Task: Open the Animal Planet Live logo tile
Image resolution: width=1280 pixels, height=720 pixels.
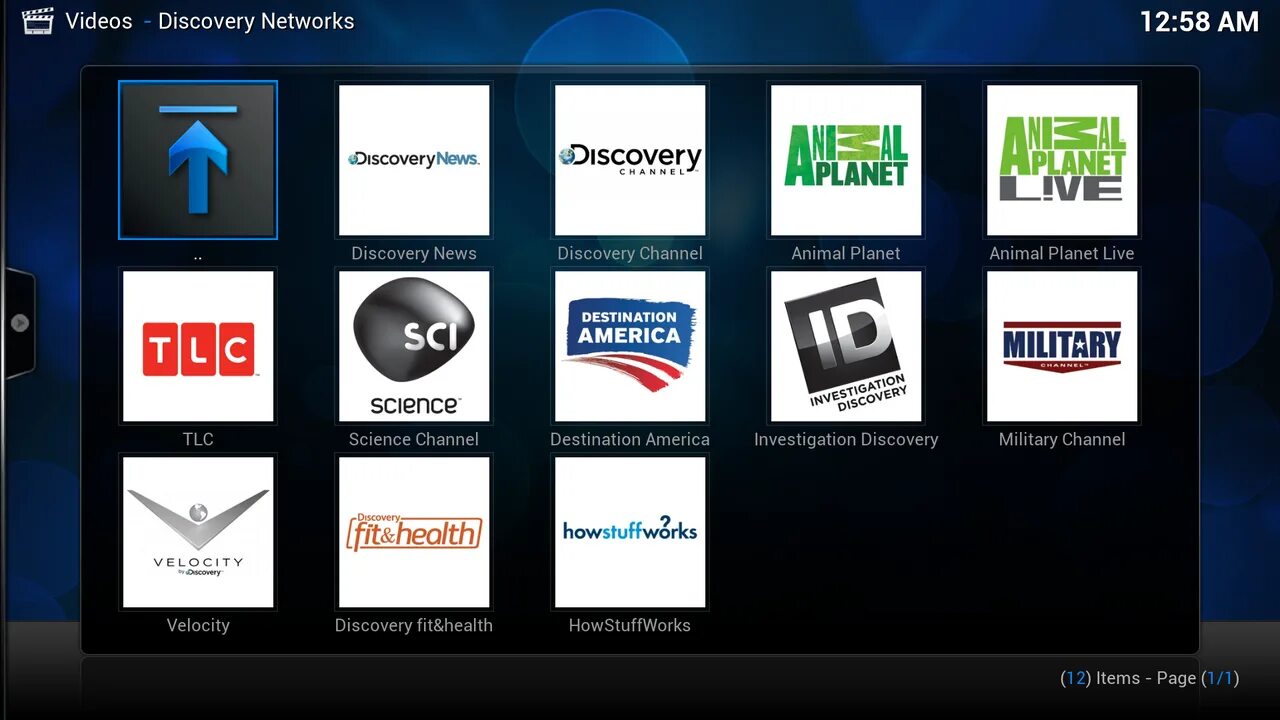Action: (x=1062, y=160)
